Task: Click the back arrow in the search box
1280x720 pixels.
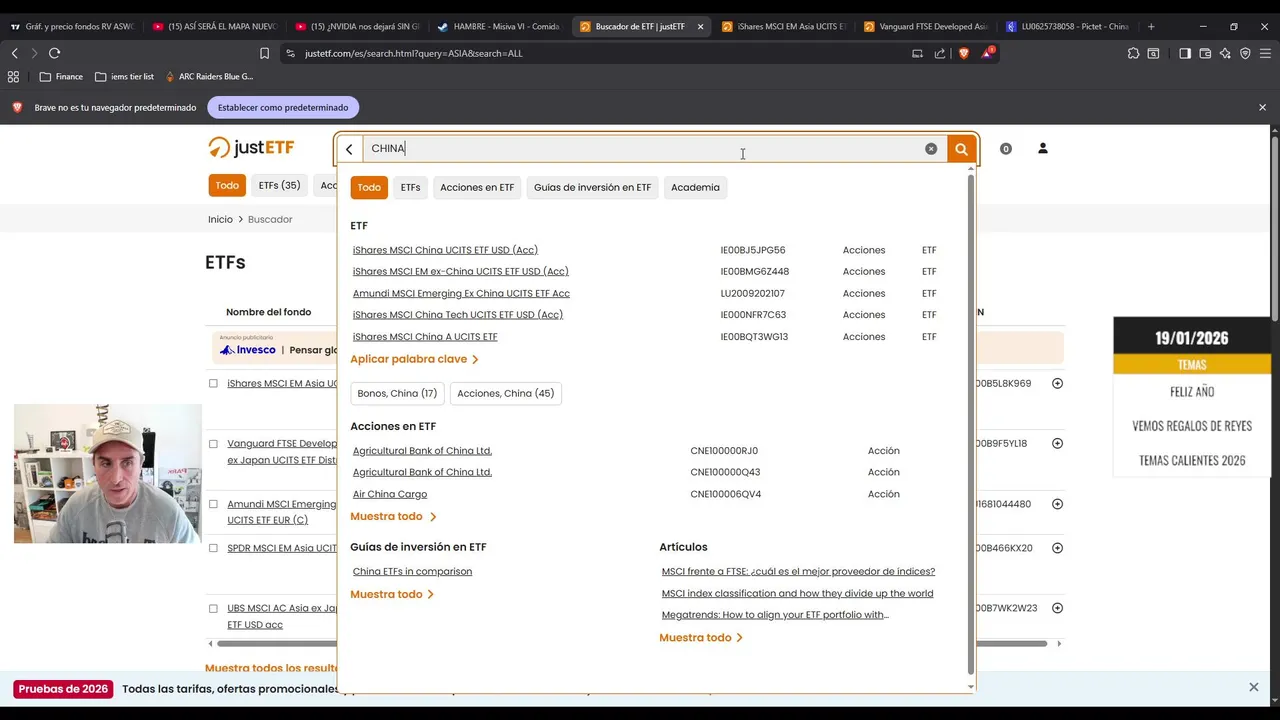Action: point(349,149)
